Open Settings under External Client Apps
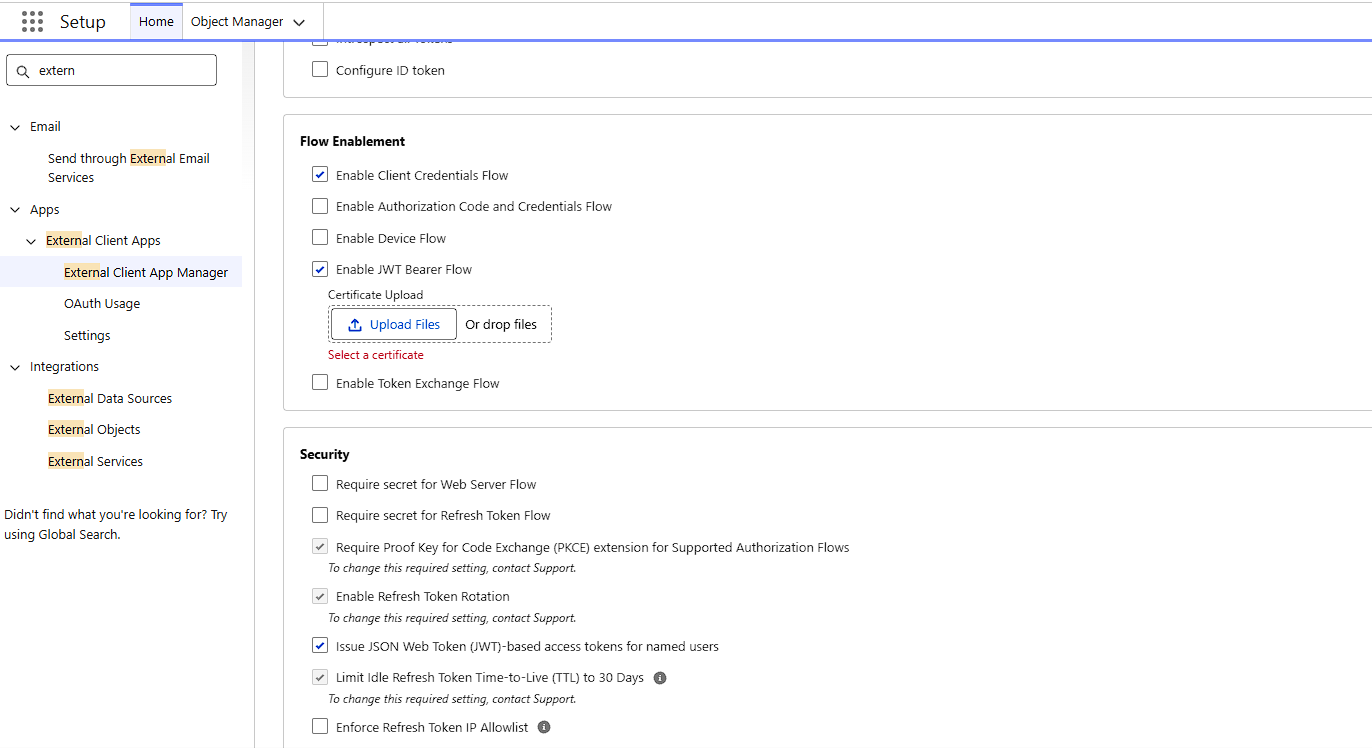Image resolution: width=1372 pixels, height=748 pixels. point(87,335)
